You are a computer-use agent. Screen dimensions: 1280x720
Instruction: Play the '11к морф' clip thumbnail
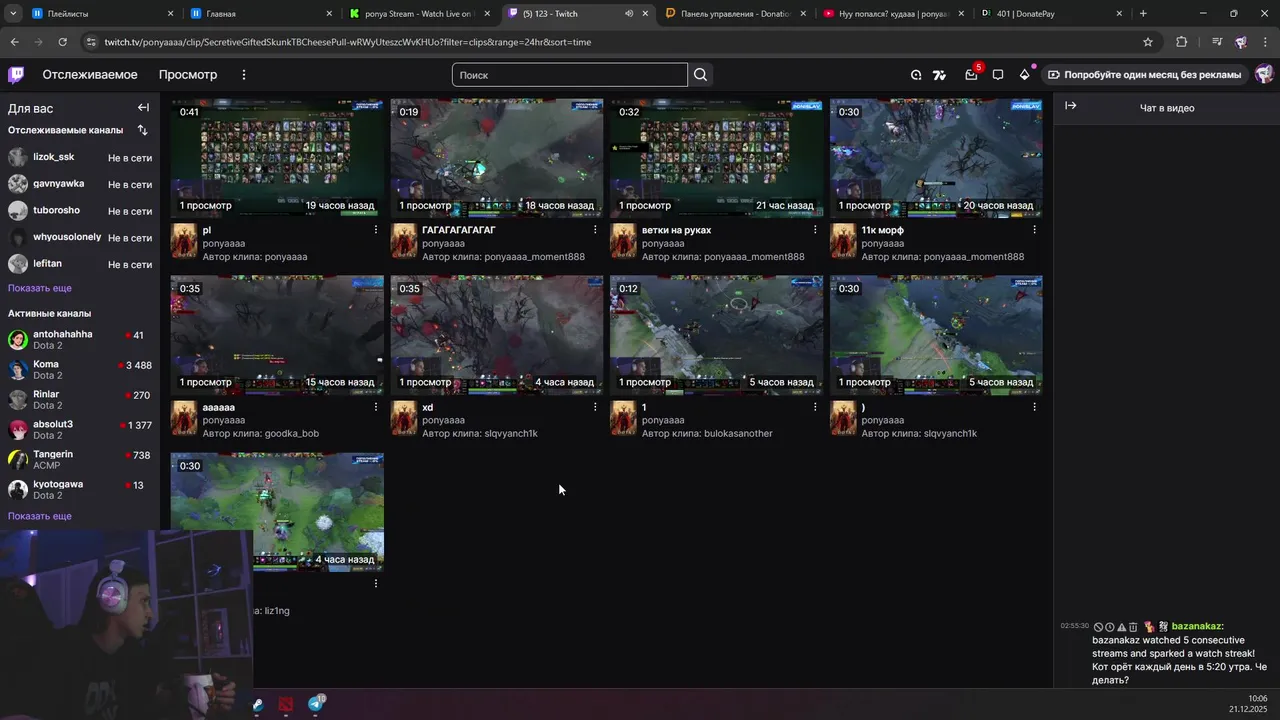coord(936,158)
